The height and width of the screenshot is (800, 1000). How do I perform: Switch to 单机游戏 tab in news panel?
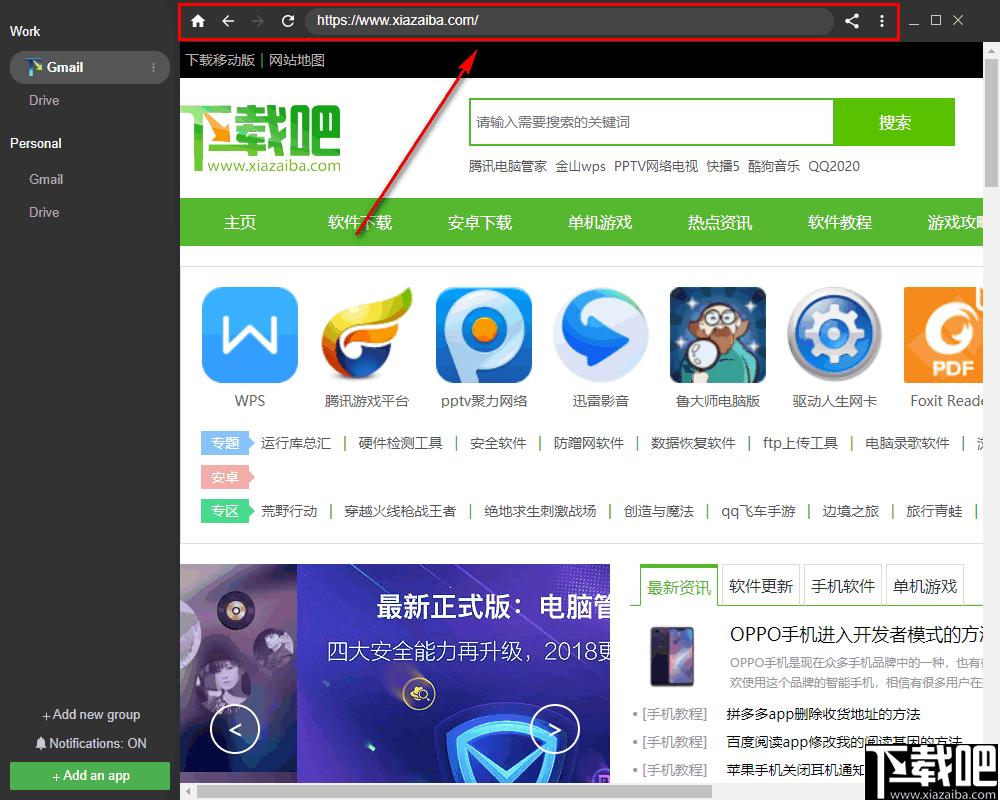click(925, 586)
